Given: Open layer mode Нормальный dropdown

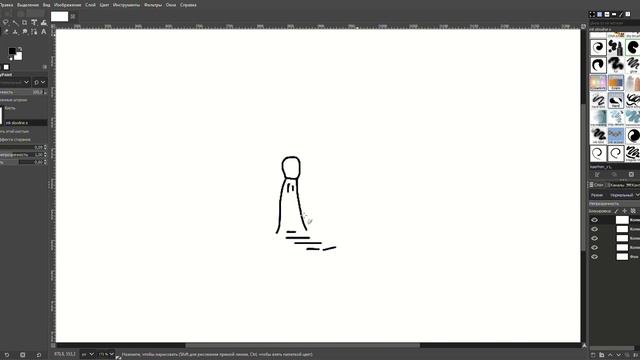Looking at the screenshot, I should coord(624,195).
